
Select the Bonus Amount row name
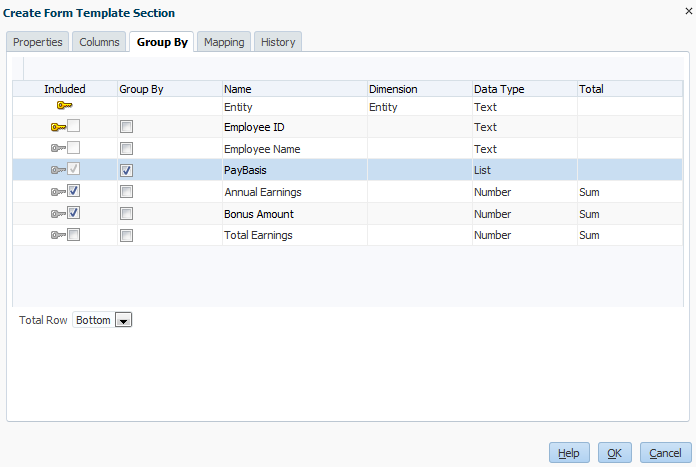pos(259,214)
